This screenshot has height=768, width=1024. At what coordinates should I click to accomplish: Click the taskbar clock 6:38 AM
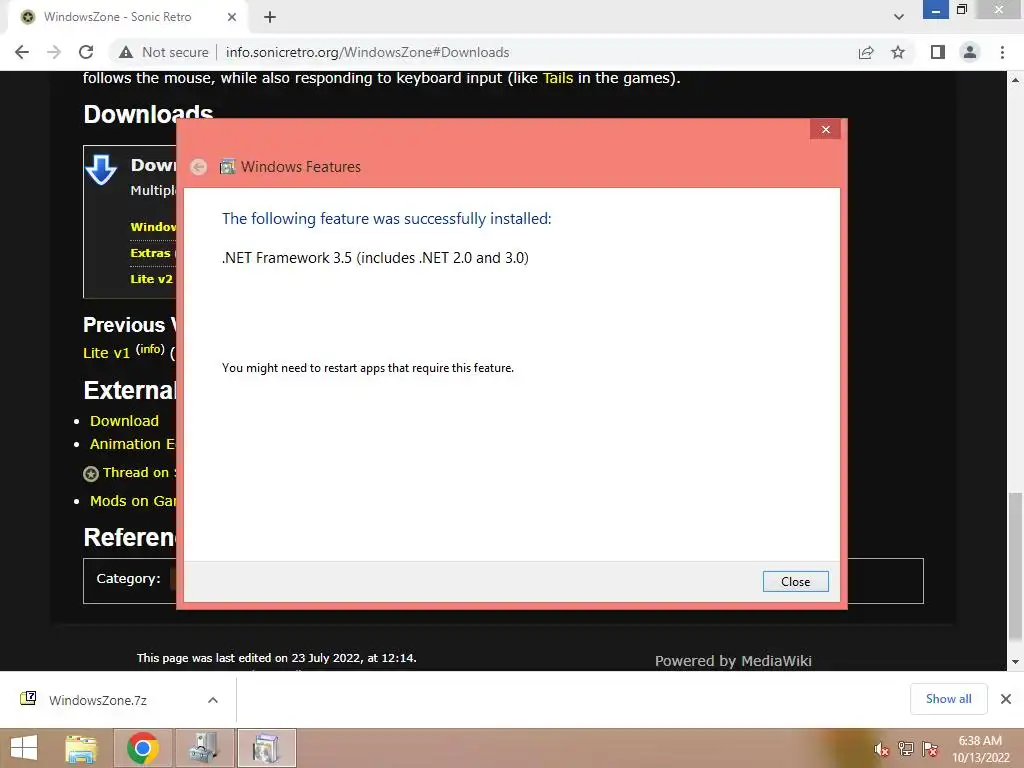[980, 741]
